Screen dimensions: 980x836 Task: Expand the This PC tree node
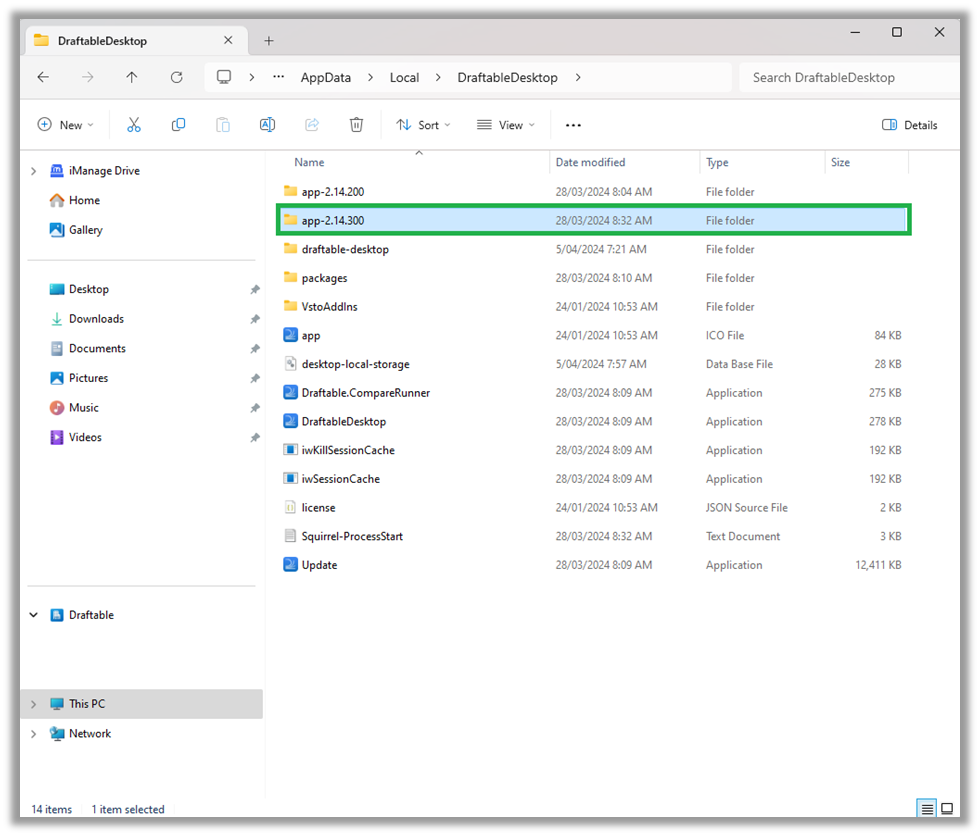(x=34, y=704)
